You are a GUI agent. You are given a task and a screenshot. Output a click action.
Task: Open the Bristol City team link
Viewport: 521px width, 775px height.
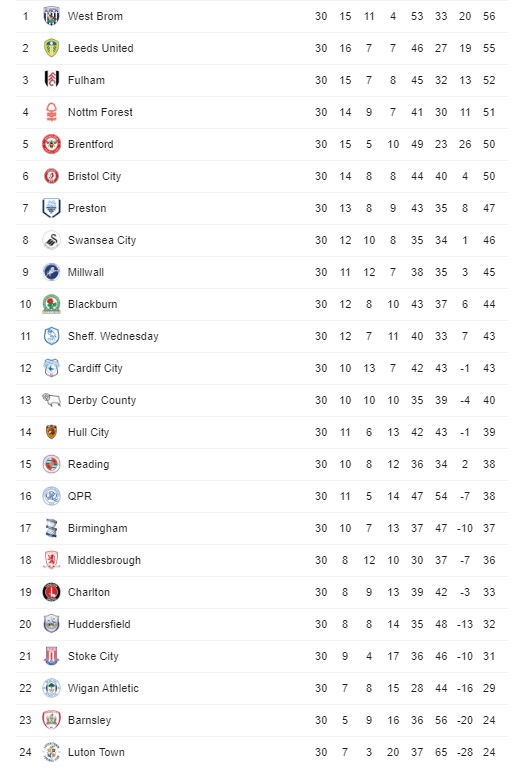pos(94,176)
